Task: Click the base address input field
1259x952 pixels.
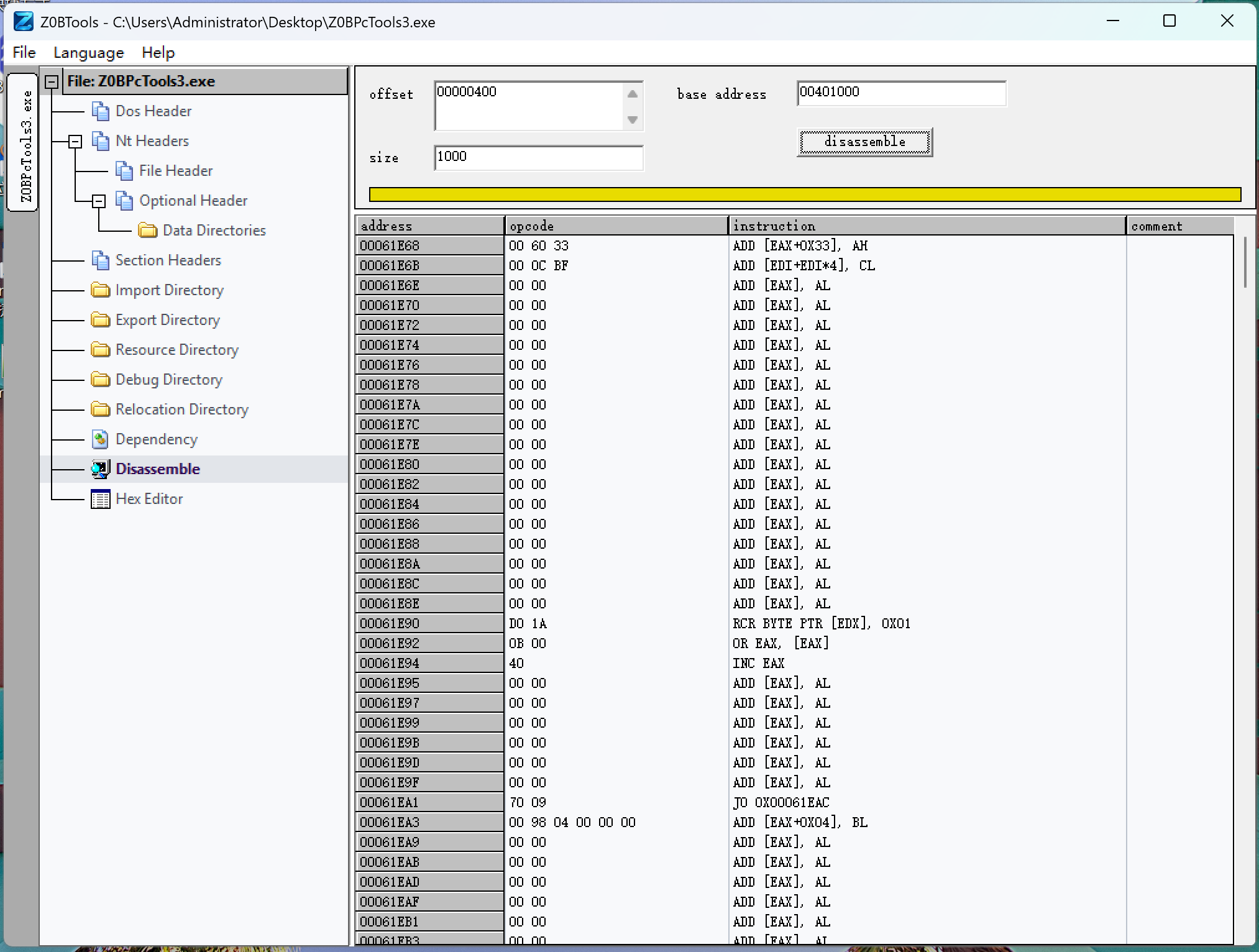Action: pyautogui.click(x=902, y=93)
